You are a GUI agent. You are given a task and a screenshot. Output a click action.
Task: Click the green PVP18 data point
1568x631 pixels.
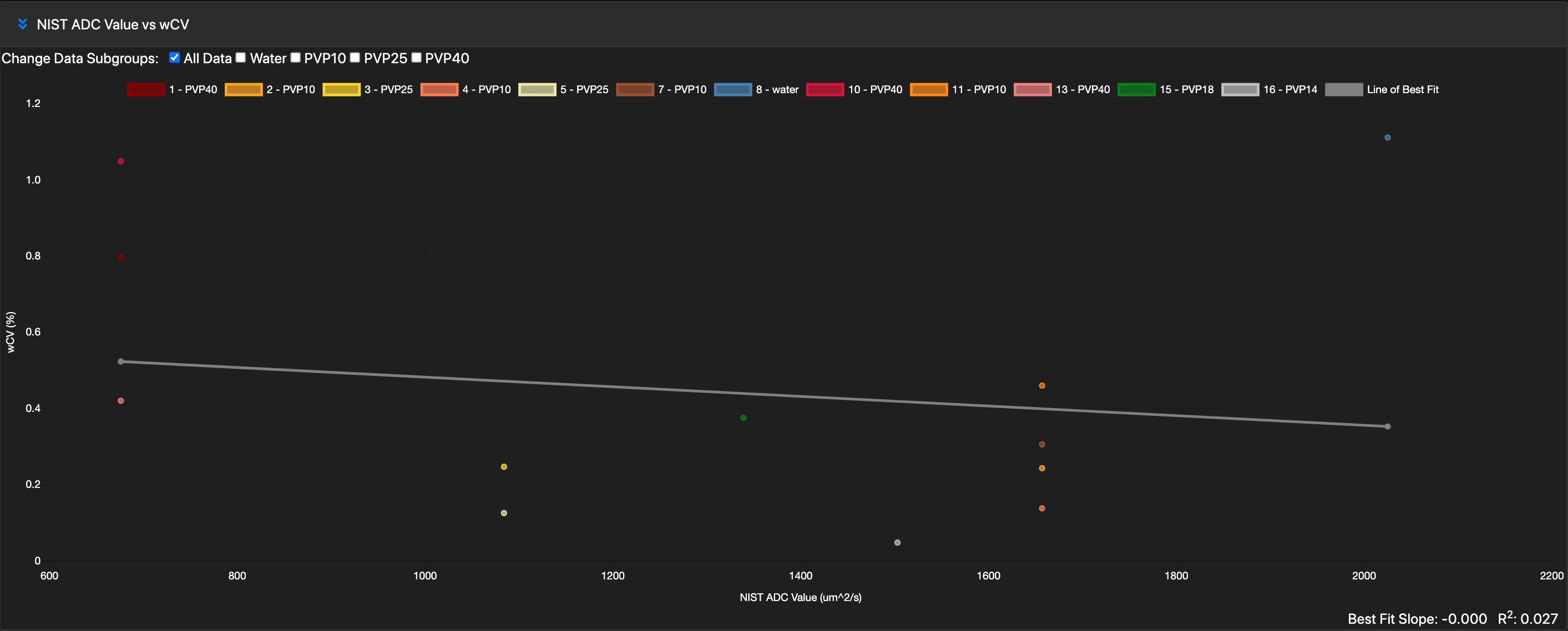(x=743, y=418)
